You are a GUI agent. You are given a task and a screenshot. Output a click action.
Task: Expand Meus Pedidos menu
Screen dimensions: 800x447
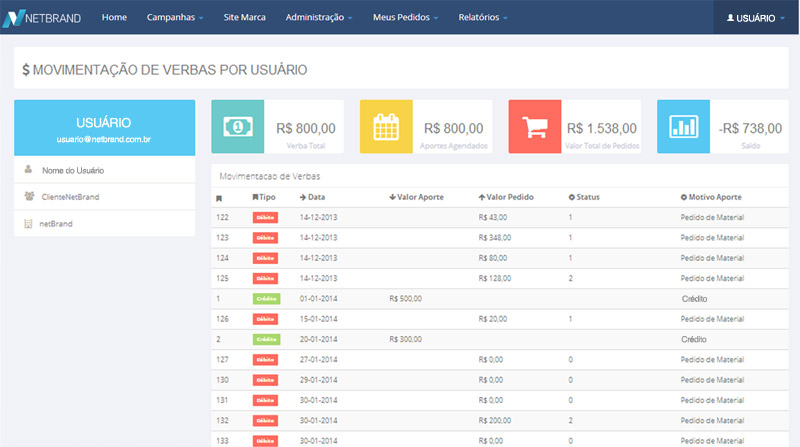(x=406, y=17)
